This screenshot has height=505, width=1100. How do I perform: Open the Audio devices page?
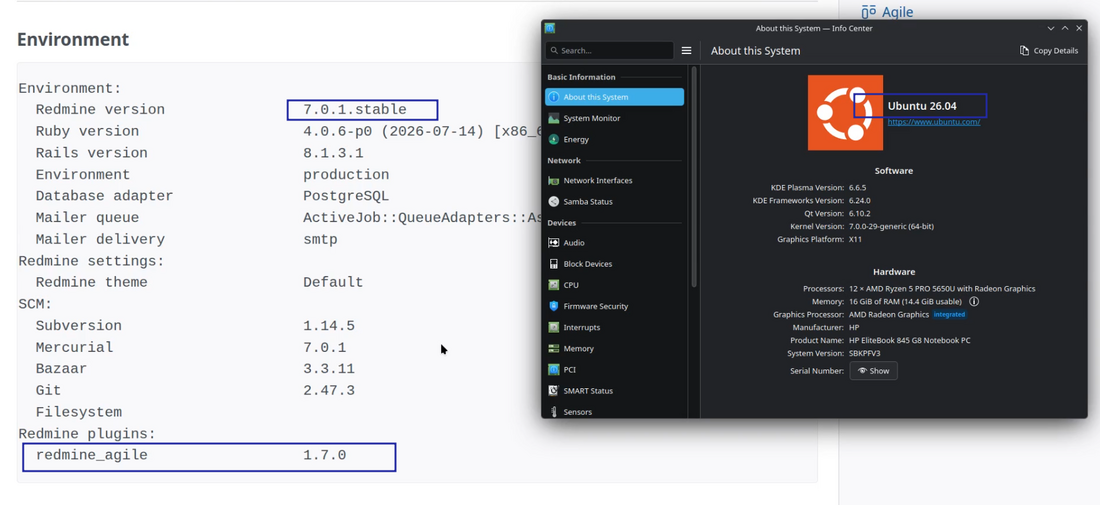coord(615,243)
